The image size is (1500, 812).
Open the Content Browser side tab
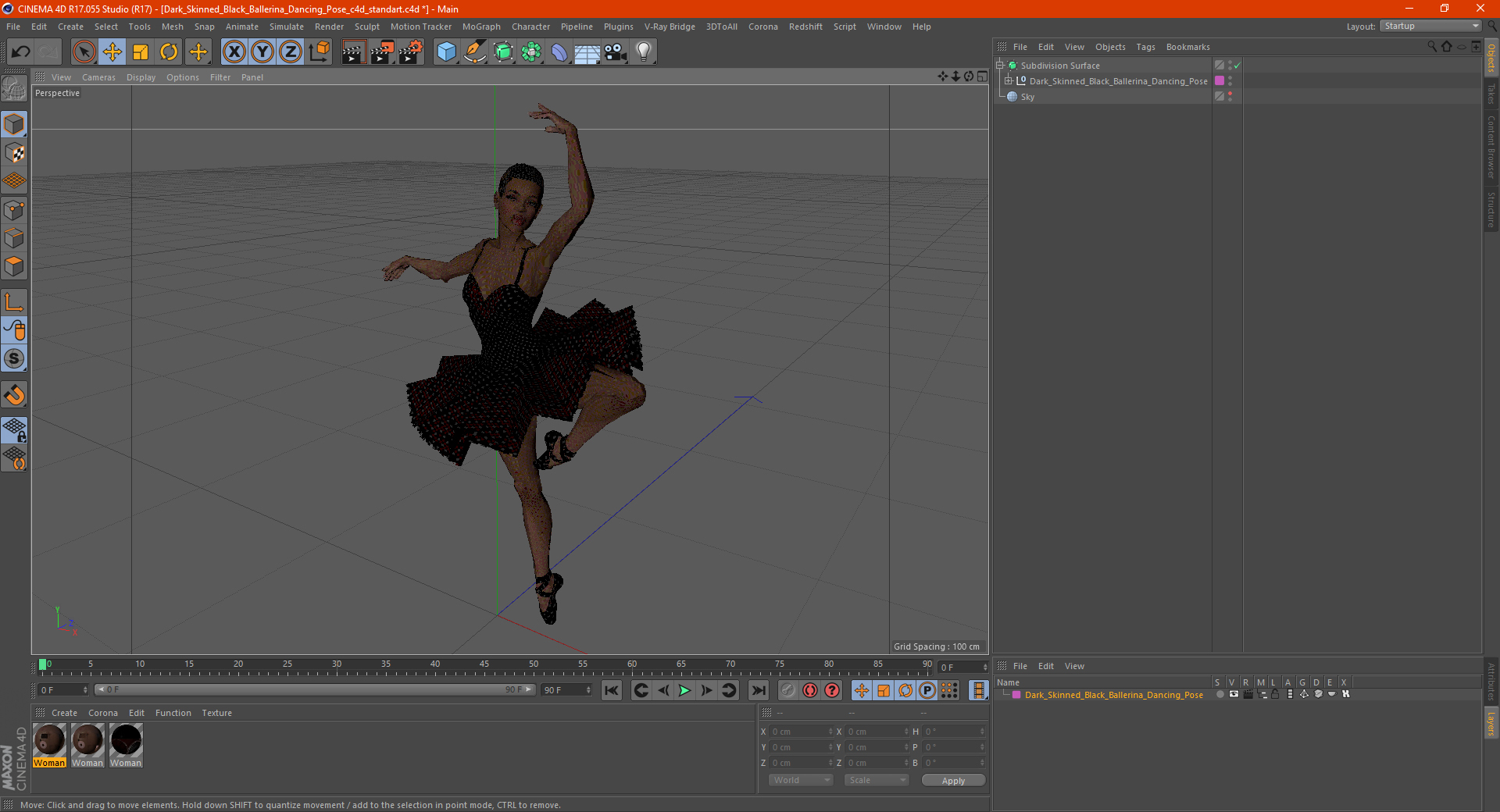click(1491, 147)
